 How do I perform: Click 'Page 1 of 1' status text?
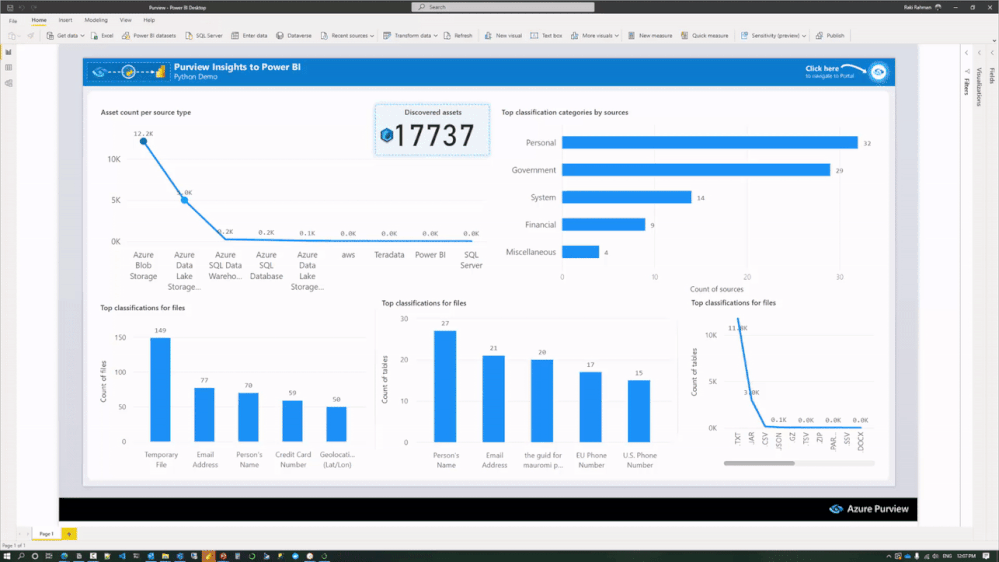[x=13, y=545]
